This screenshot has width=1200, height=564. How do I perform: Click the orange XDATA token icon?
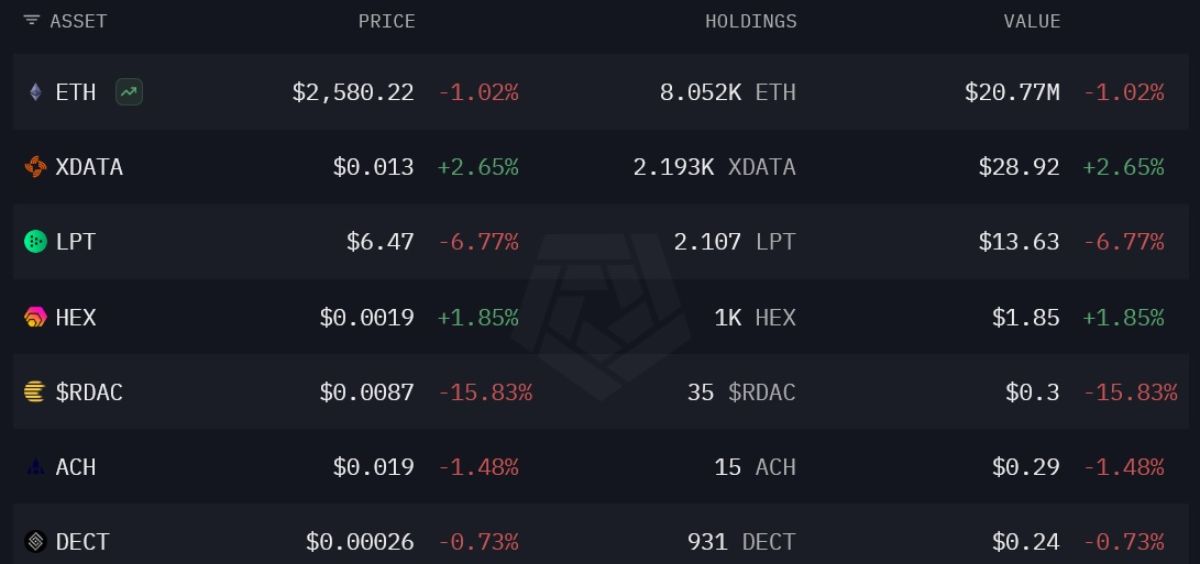35,167
